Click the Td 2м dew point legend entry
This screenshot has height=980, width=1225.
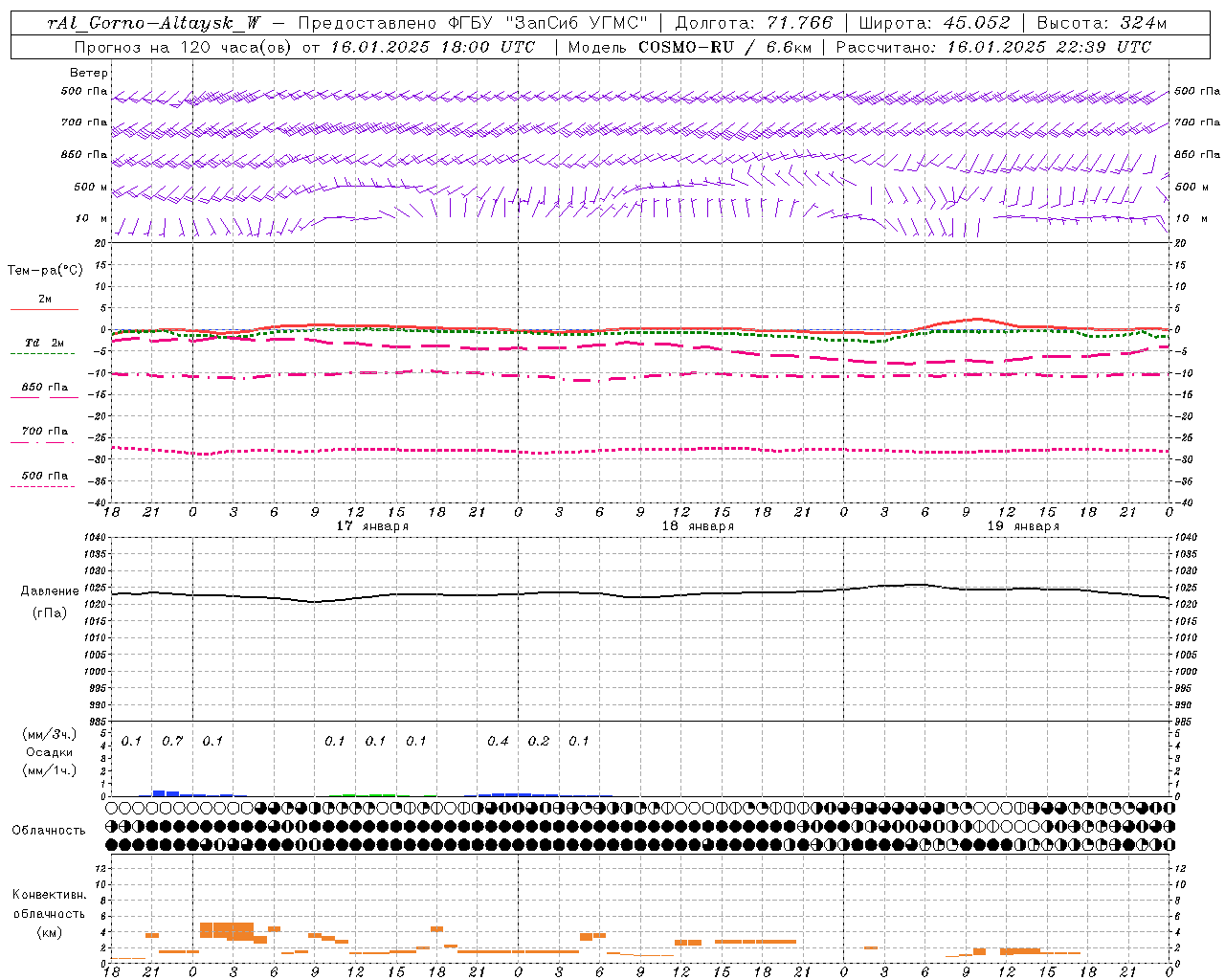click(44, 343)
